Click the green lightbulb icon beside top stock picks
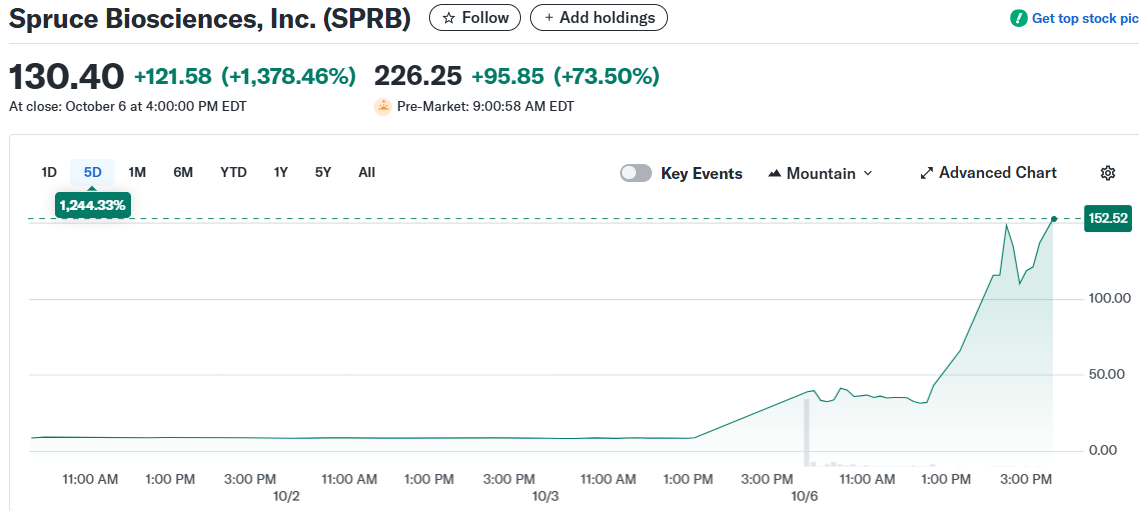Screen dimensions: 1139x511 click(1018, 18)
